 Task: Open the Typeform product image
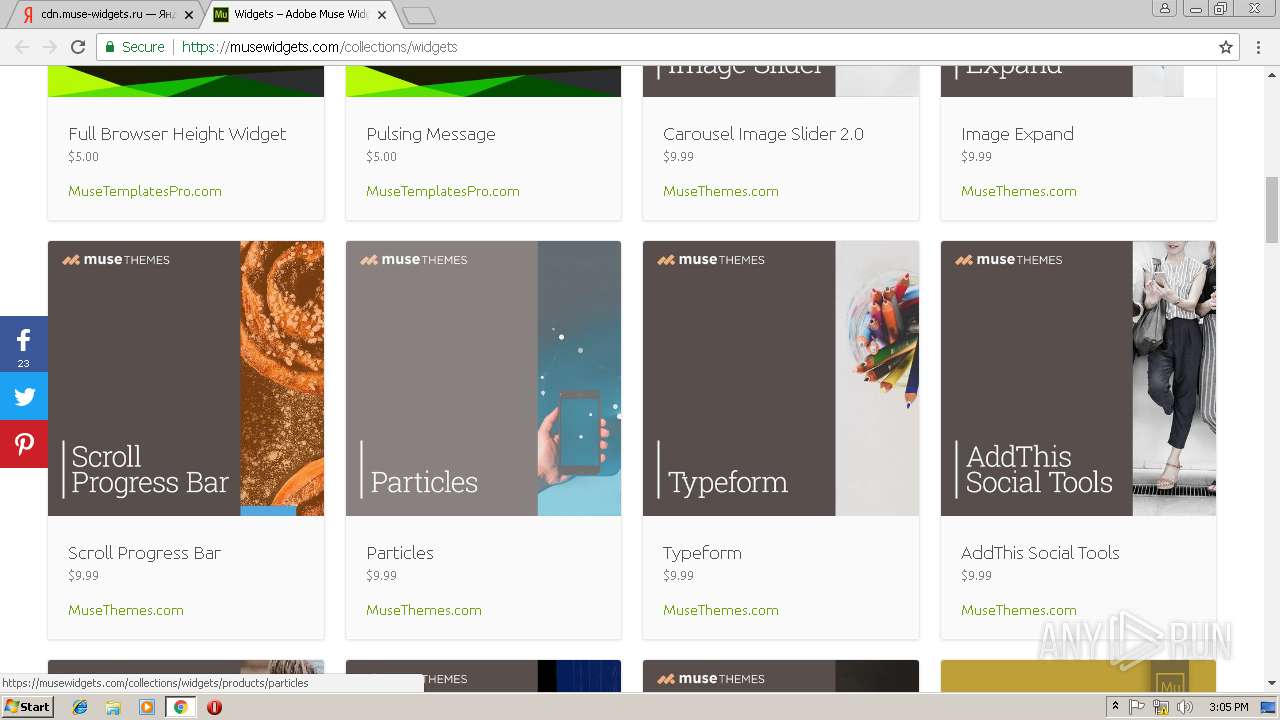click(781, 378)
